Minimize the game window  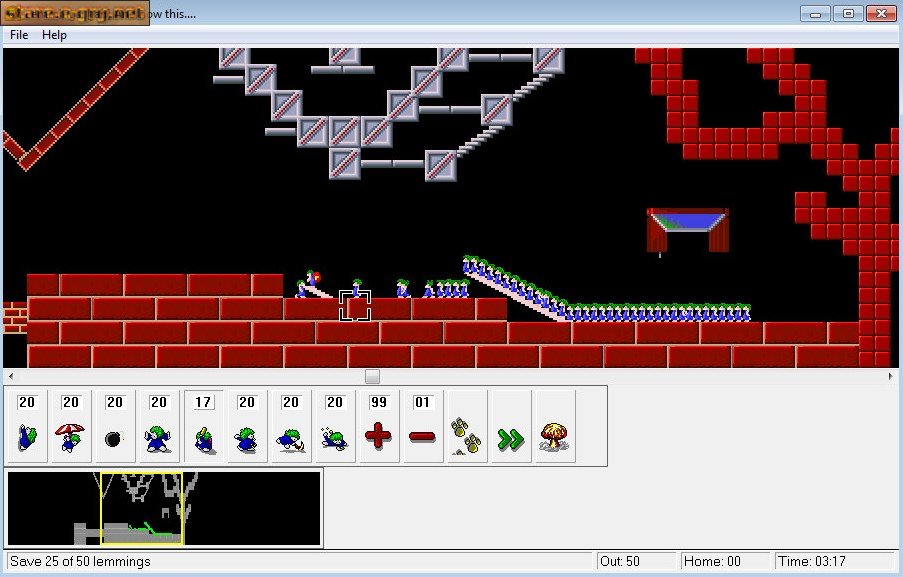(815, 14)
